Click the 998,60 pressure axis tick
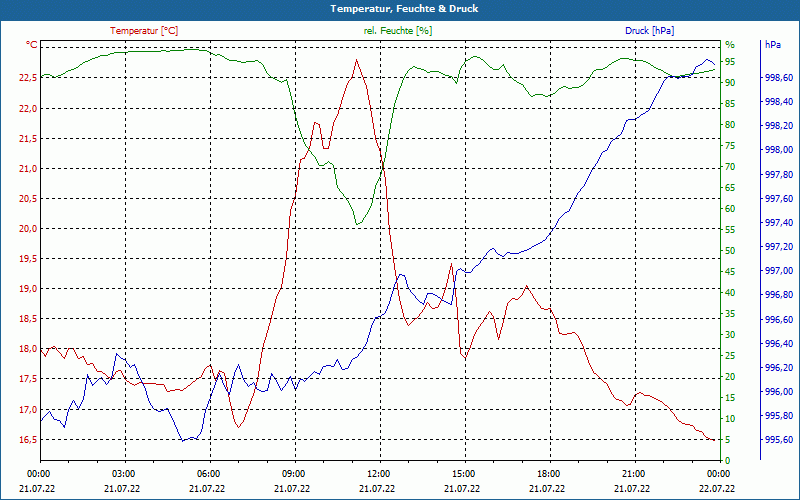Screen dimensions: 800x500 [x=779, y=78]
